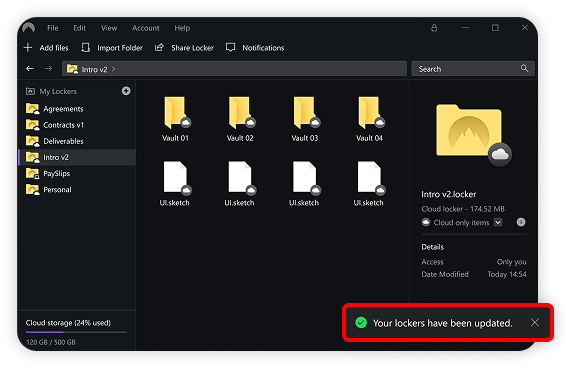Screen dimensions: 571x368
Task: Select the Deliverables locker
Action: tap(77, 141)
